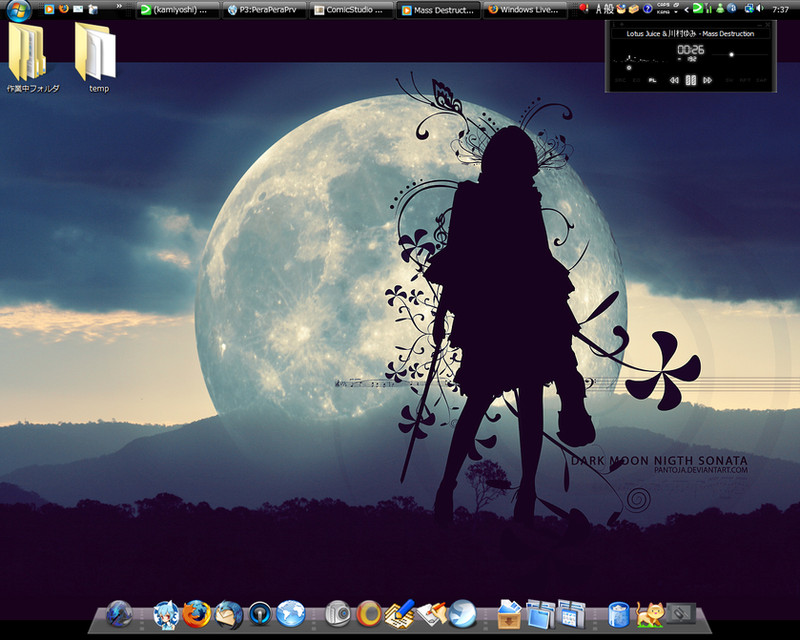
Task: Launch the black round speaker dock icon
Action: (x=260, y=614)
